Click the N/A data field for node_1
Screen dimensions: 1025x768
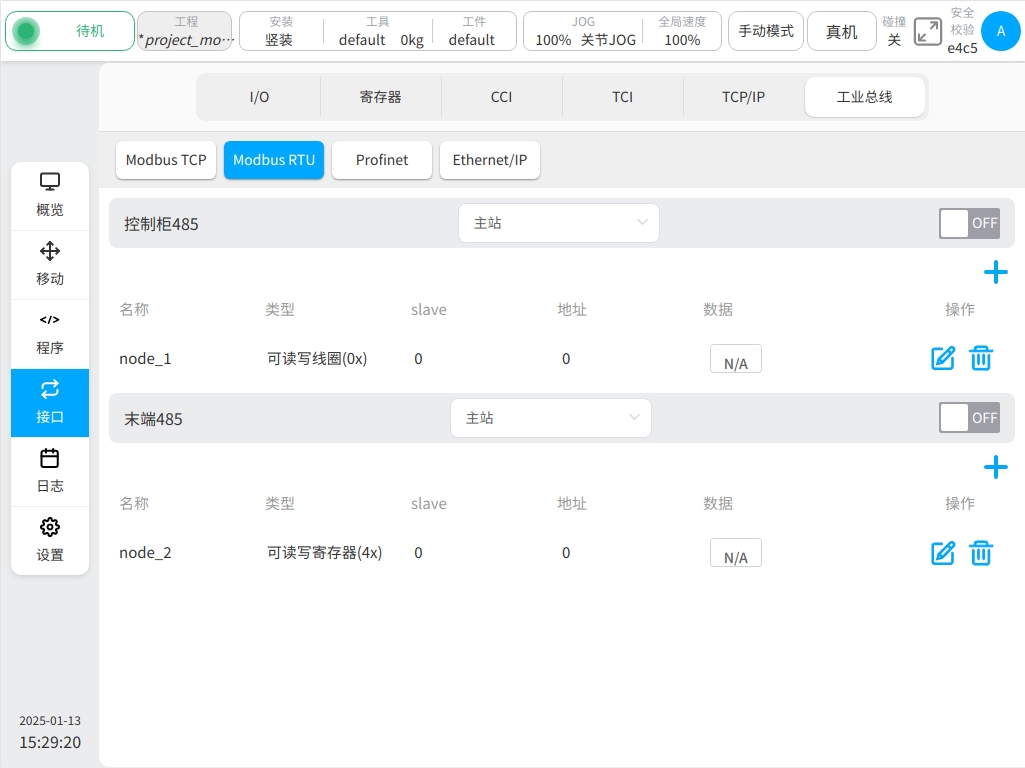735,359
